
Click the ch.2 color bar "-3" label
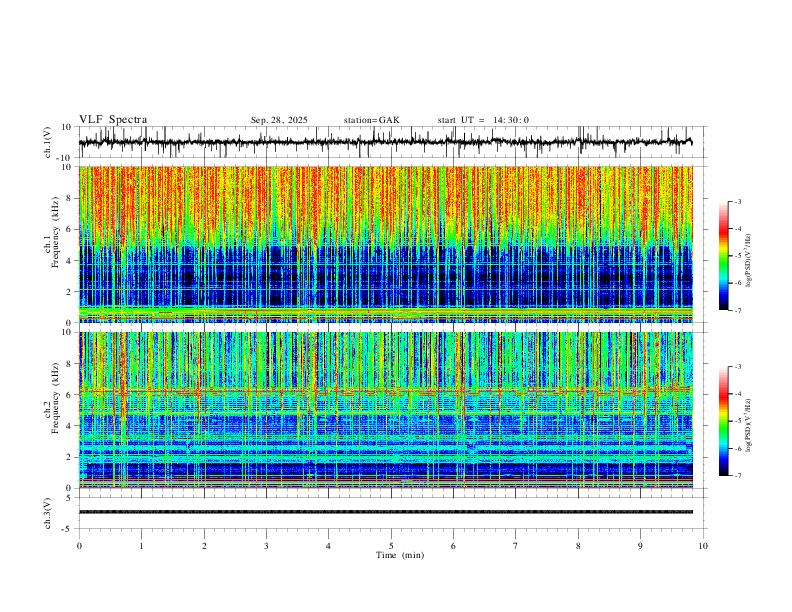point(738,367)
